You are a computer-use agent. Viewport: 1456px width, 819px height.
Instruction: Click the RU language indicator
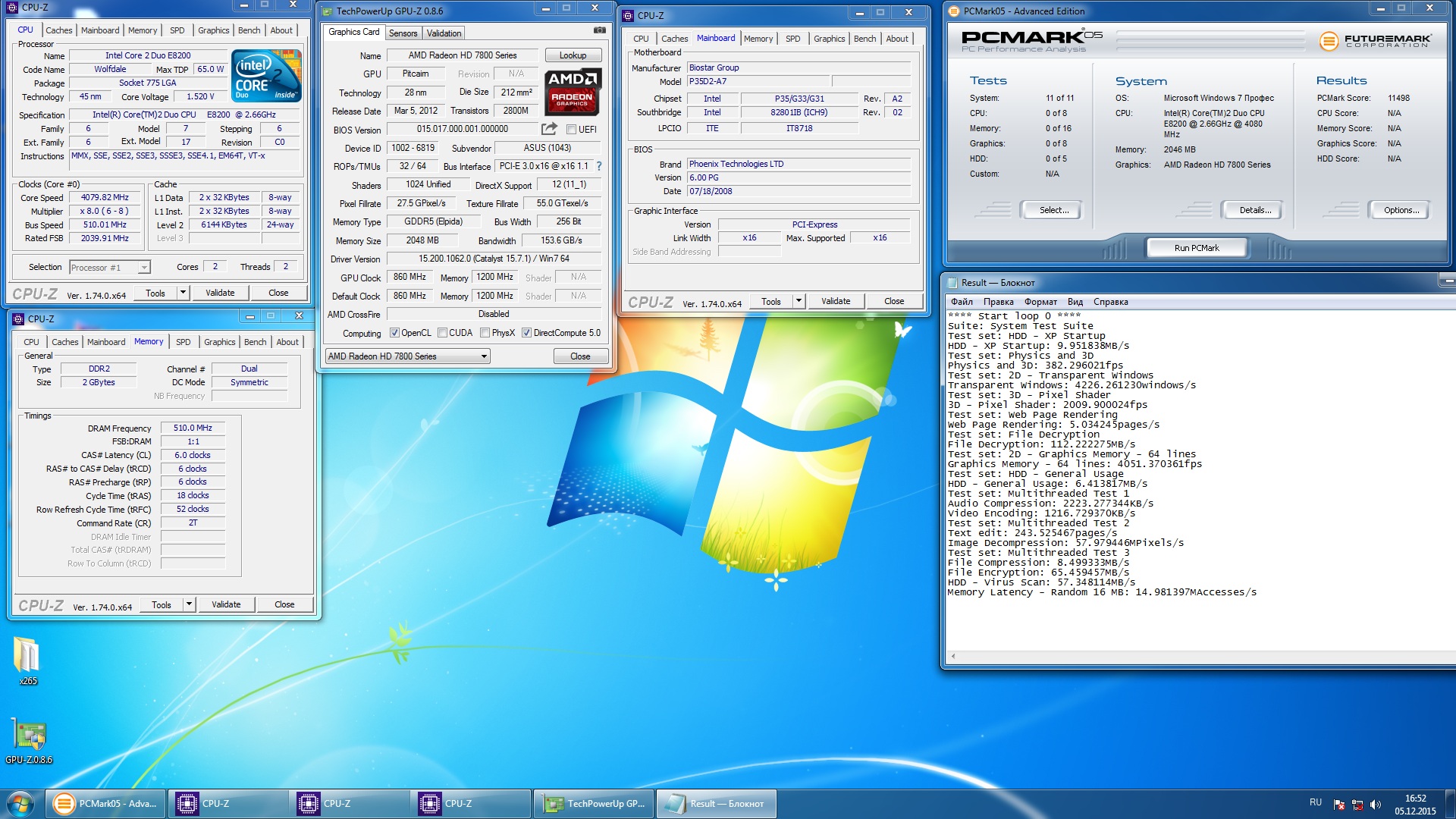(x=1316, y=802)
